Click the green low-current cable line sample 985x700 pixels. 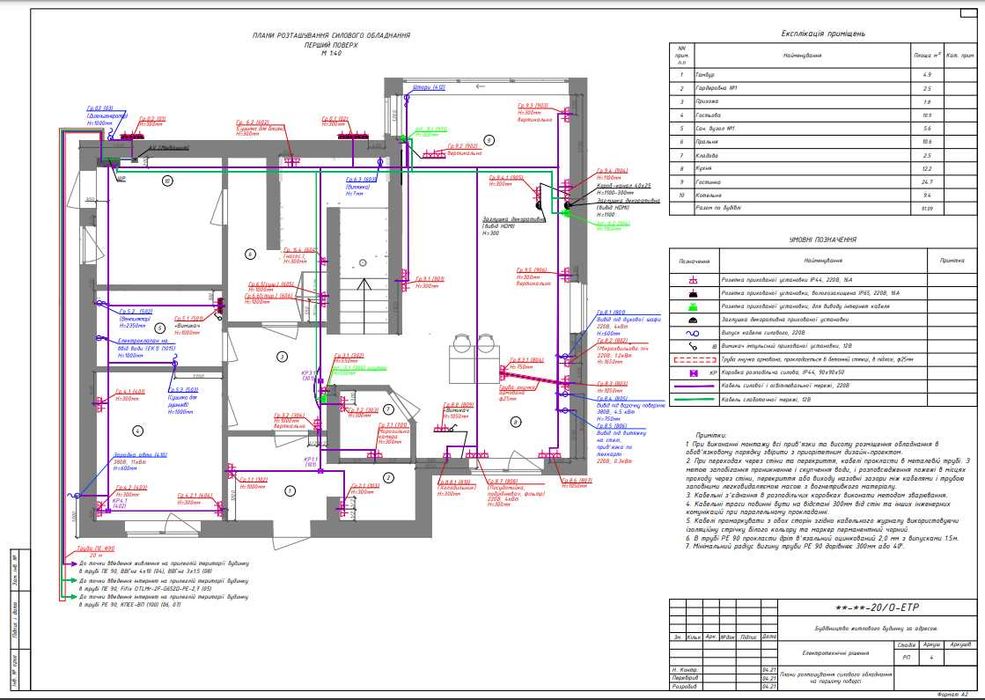pyautogui.click(x=694, y=399)
